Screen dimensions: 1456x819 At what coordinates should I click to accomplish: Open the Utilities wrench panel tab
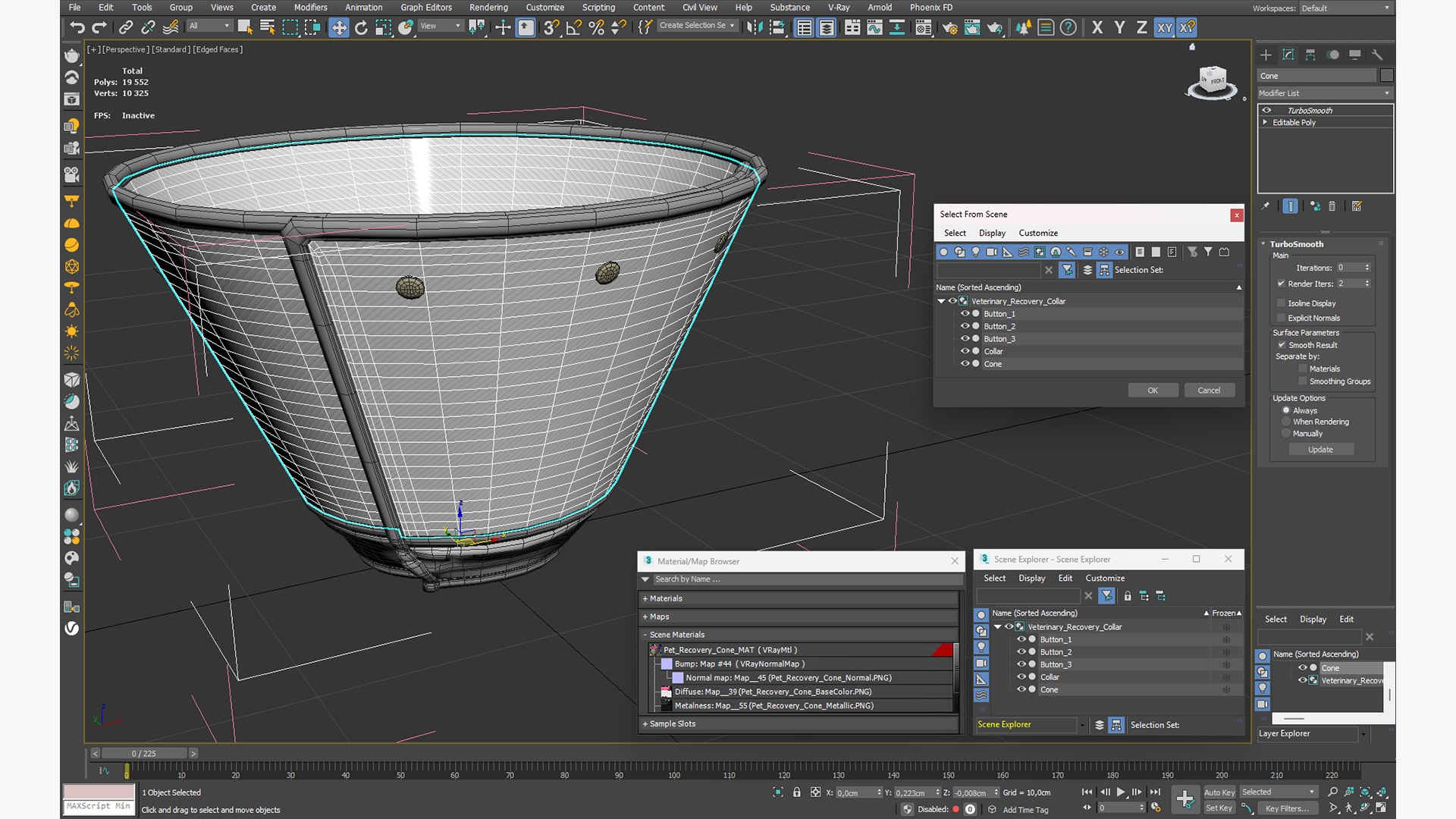[1378, 55]
